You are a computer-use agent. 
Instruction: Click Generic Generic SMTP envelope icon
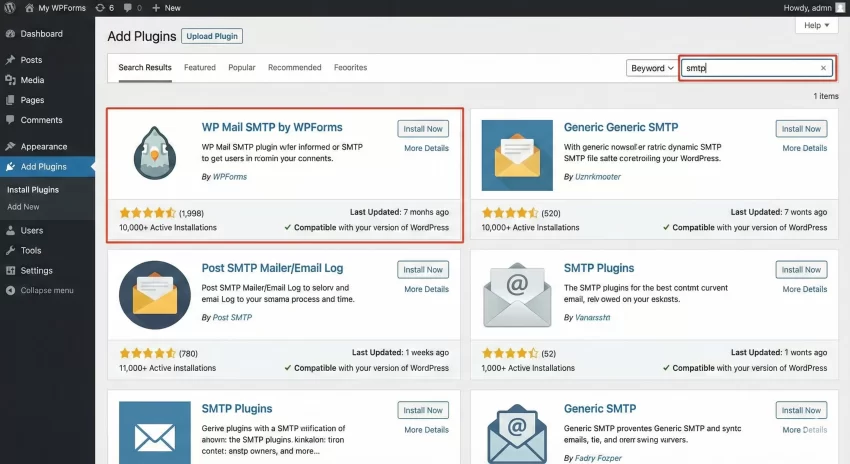point(517,156)
